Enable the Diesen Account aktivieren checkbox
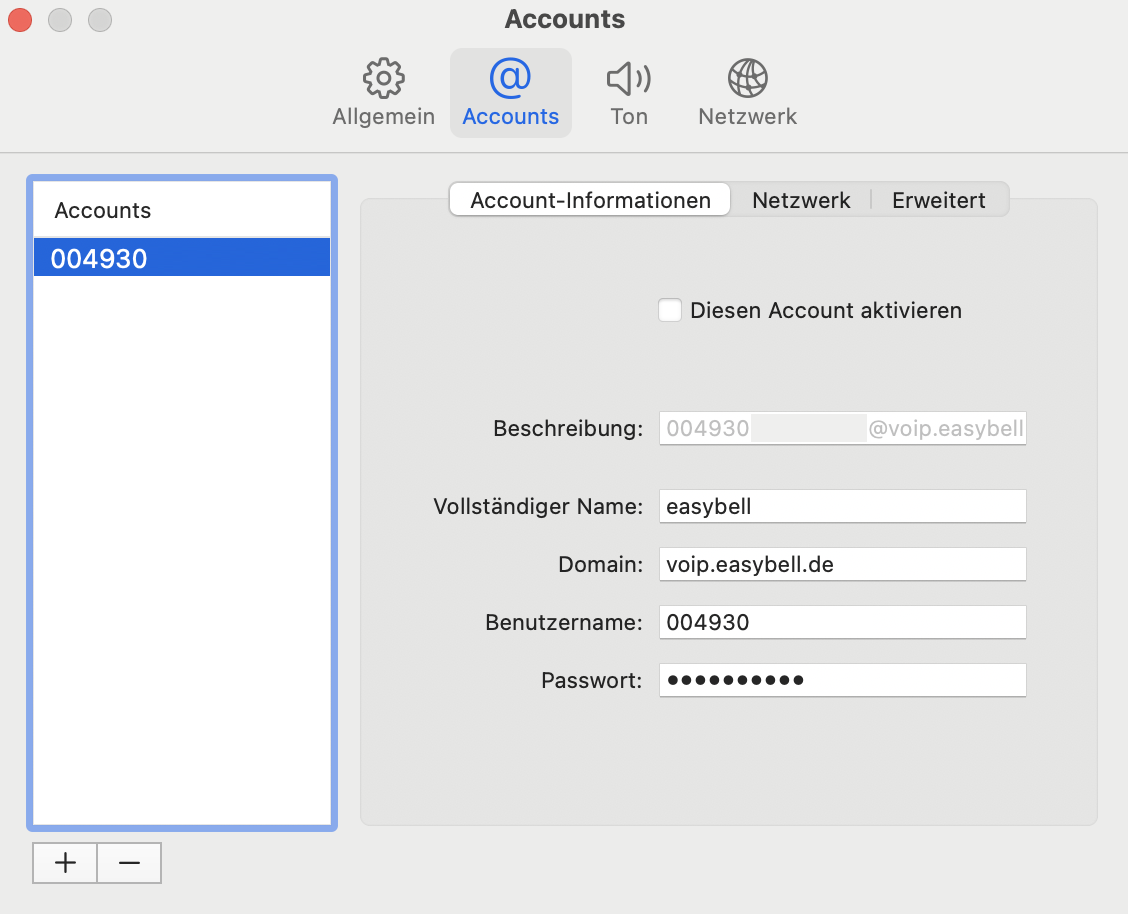Viewport: 1128px width, 914px height. click(x=670, y=310)
